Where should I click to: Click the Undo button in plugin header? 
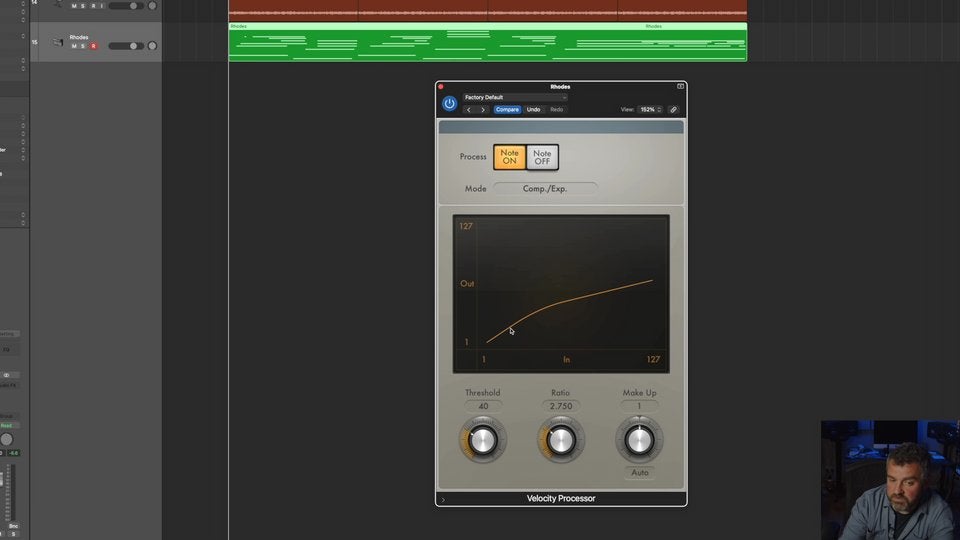tap(534, 109)
